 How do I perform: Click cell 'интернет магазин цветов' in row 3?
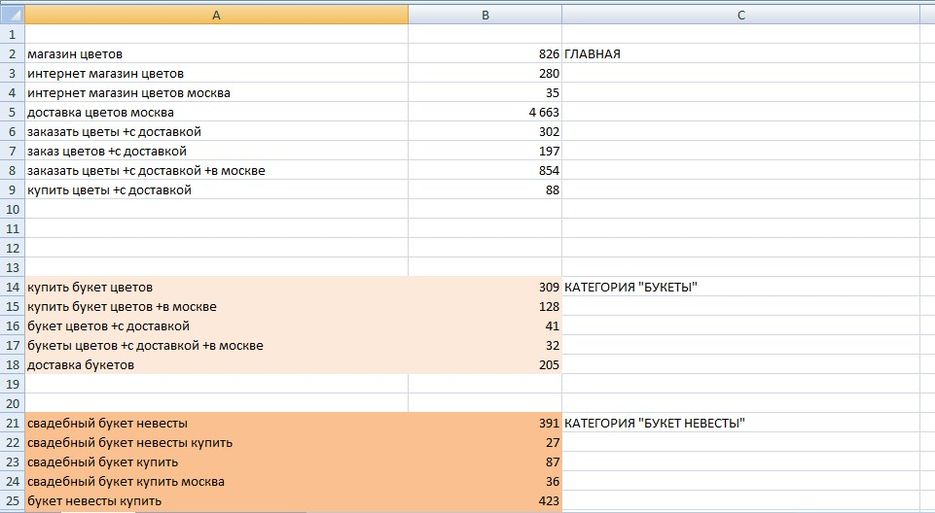coord(216,73)
